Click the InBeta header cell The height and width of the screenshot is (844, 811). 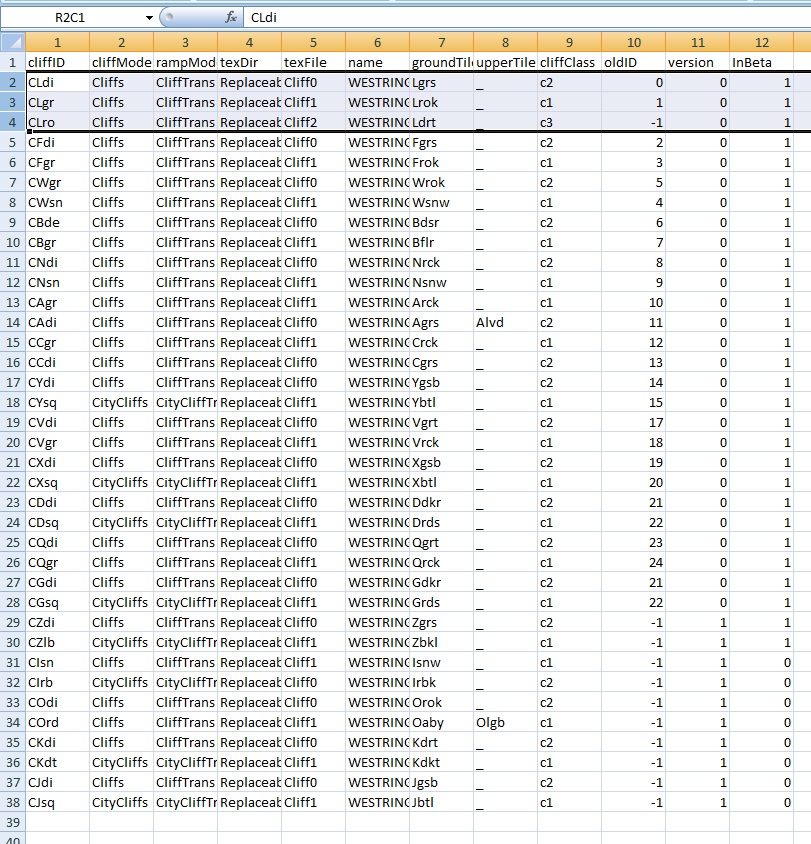point(761,62)
